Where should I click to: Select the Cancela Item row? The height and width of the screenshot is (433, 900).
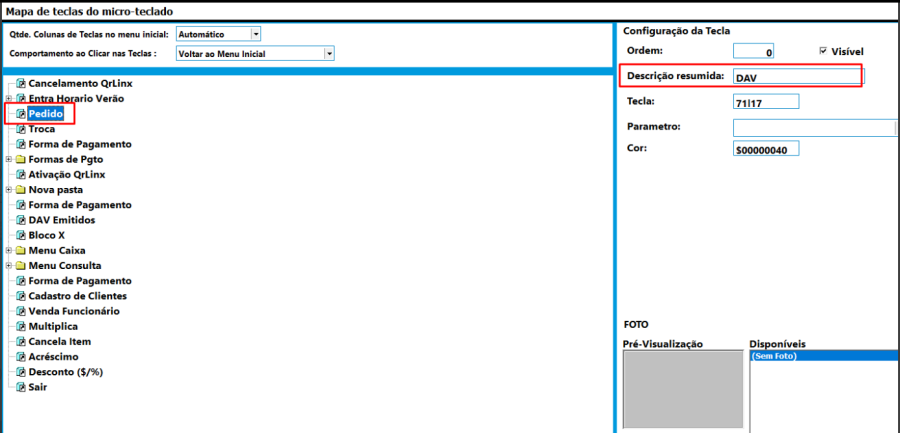pyautogui.click(x=60, y=342)
